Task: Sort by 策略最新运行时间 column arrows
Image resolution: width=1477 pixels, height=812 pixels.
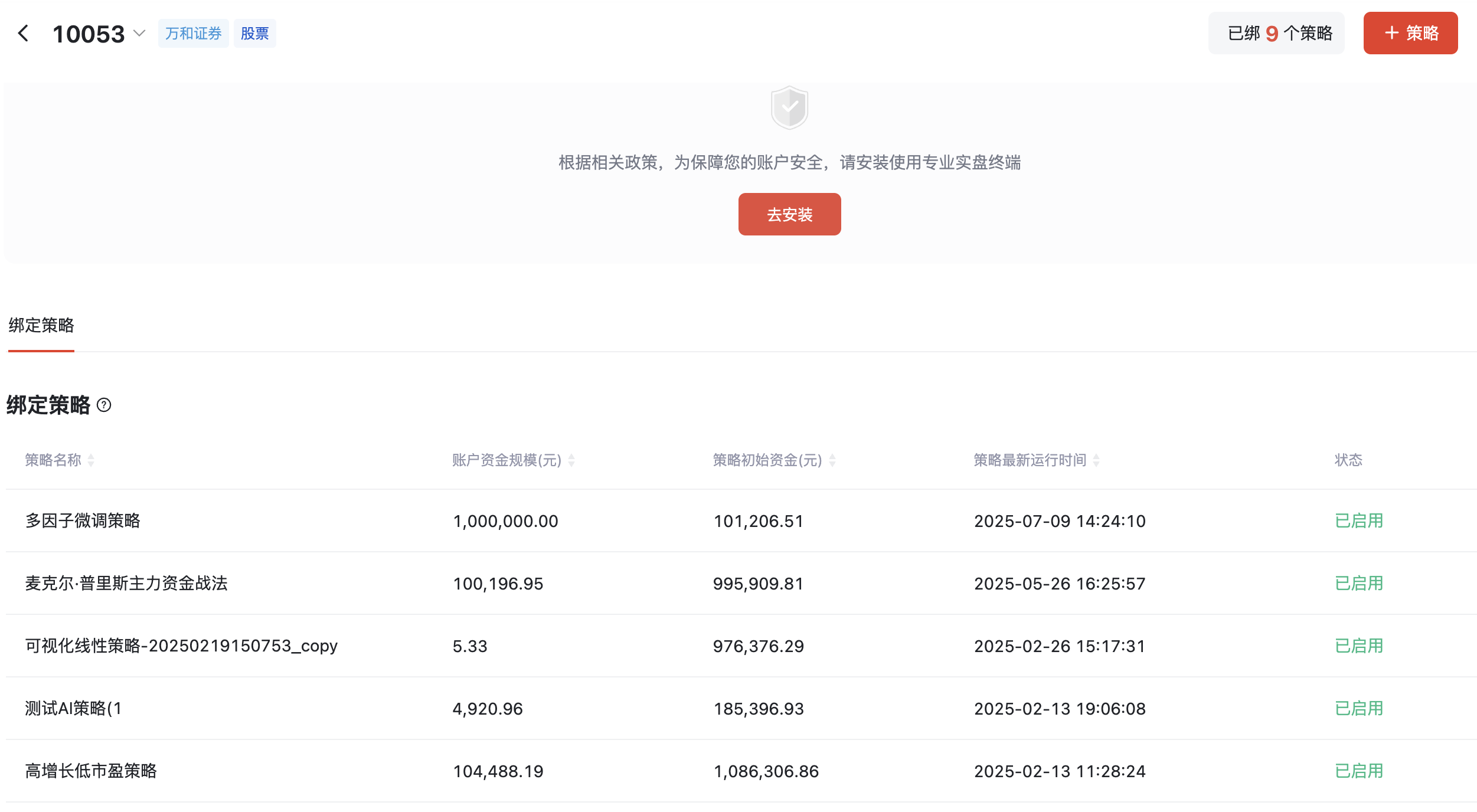Action: click(1096, 460)
